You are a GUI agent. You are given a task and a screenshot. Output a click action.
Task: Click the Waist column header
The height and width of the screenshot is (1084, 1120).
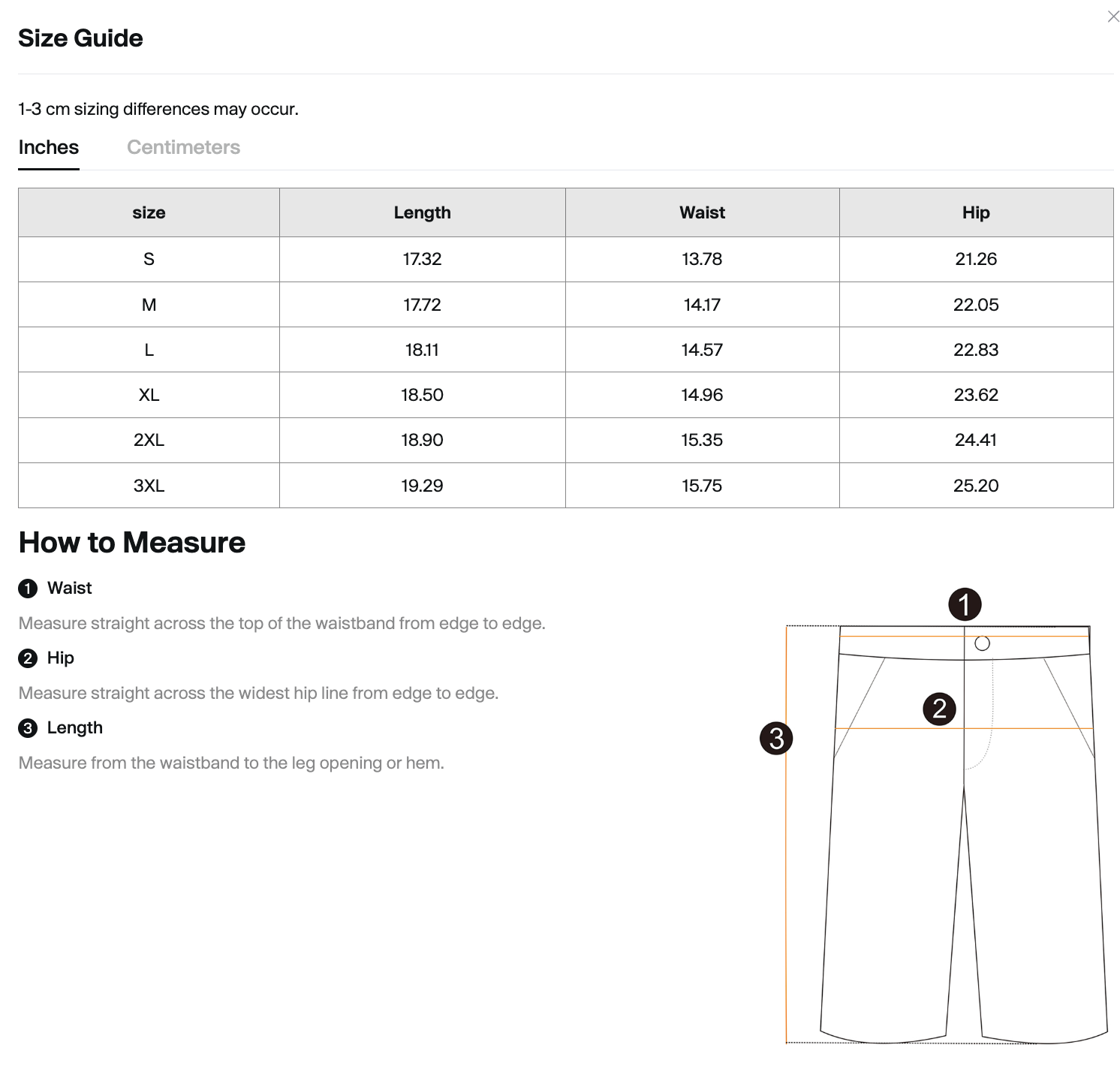[x=702, y=212]
